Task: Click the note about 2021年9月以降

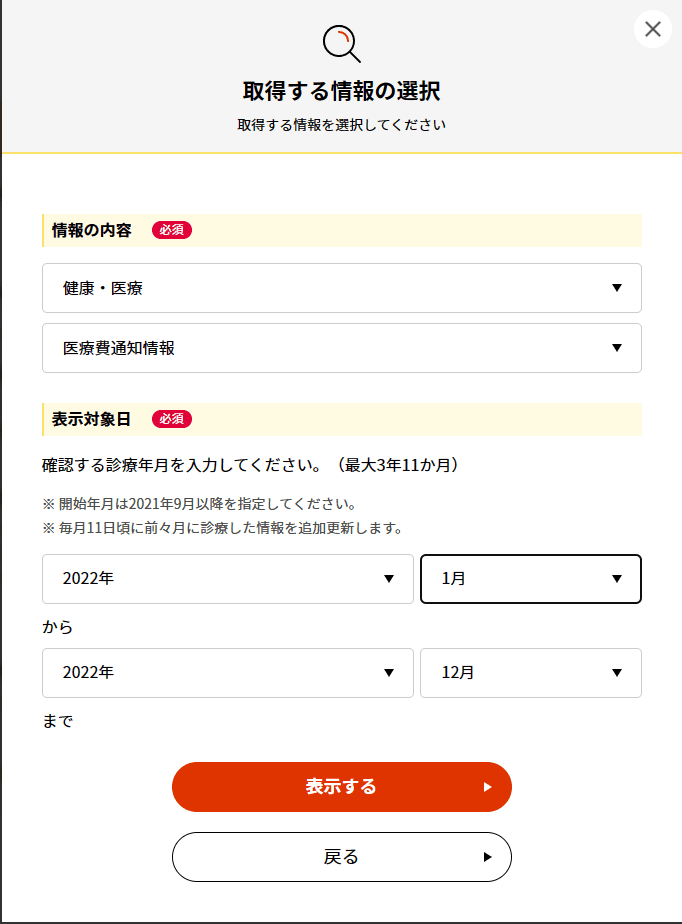Action: [x=200, y=503]
